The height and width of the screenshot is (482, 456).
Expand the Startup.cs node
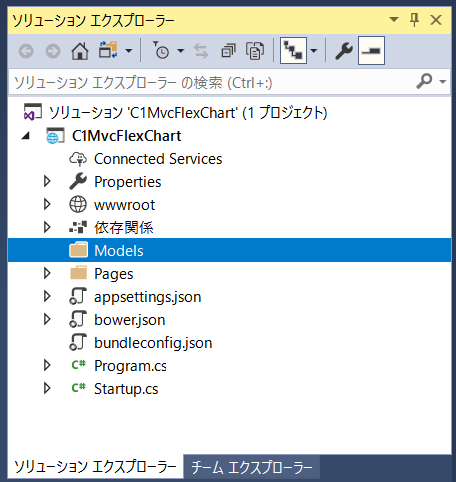47,388
